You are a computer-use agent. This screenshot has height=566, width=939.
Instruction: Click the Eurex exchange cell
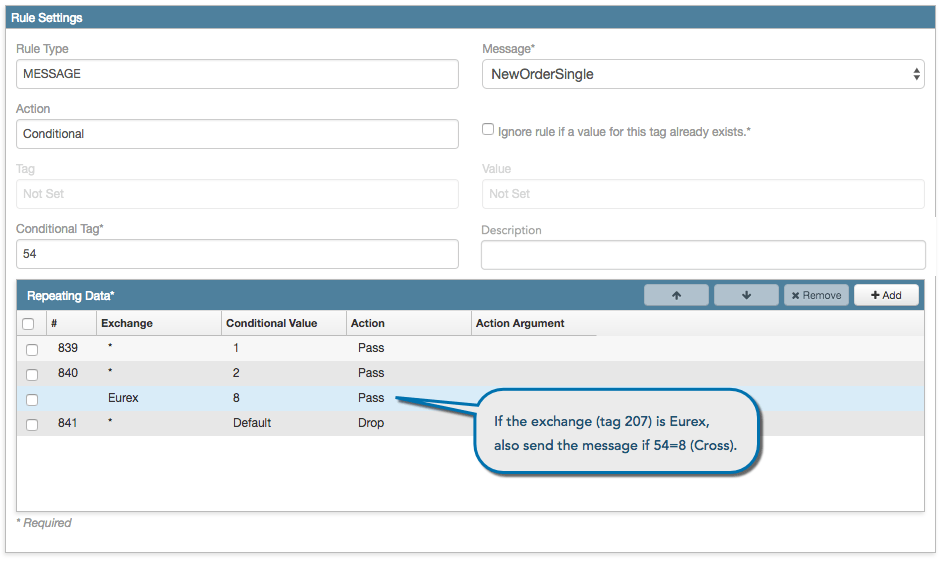[x=123, y=398]
